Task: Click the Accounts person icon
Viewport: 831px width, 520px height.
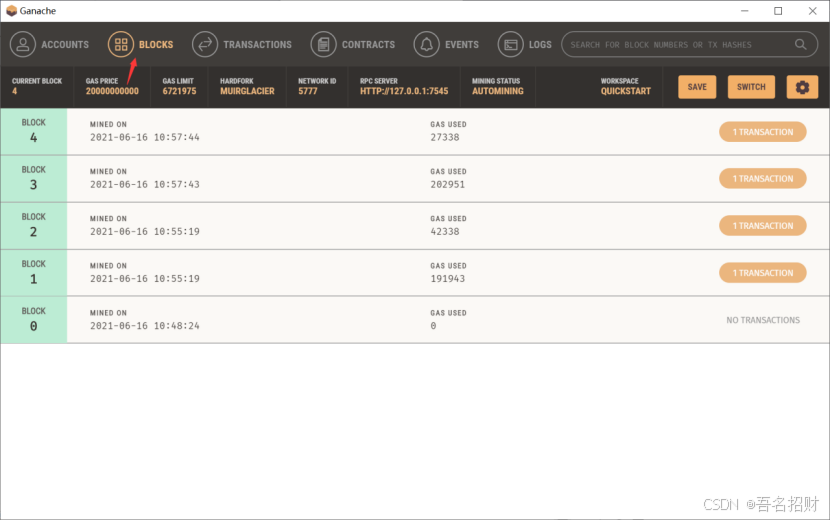Action: pyautogui.click(x=23, y=44)
